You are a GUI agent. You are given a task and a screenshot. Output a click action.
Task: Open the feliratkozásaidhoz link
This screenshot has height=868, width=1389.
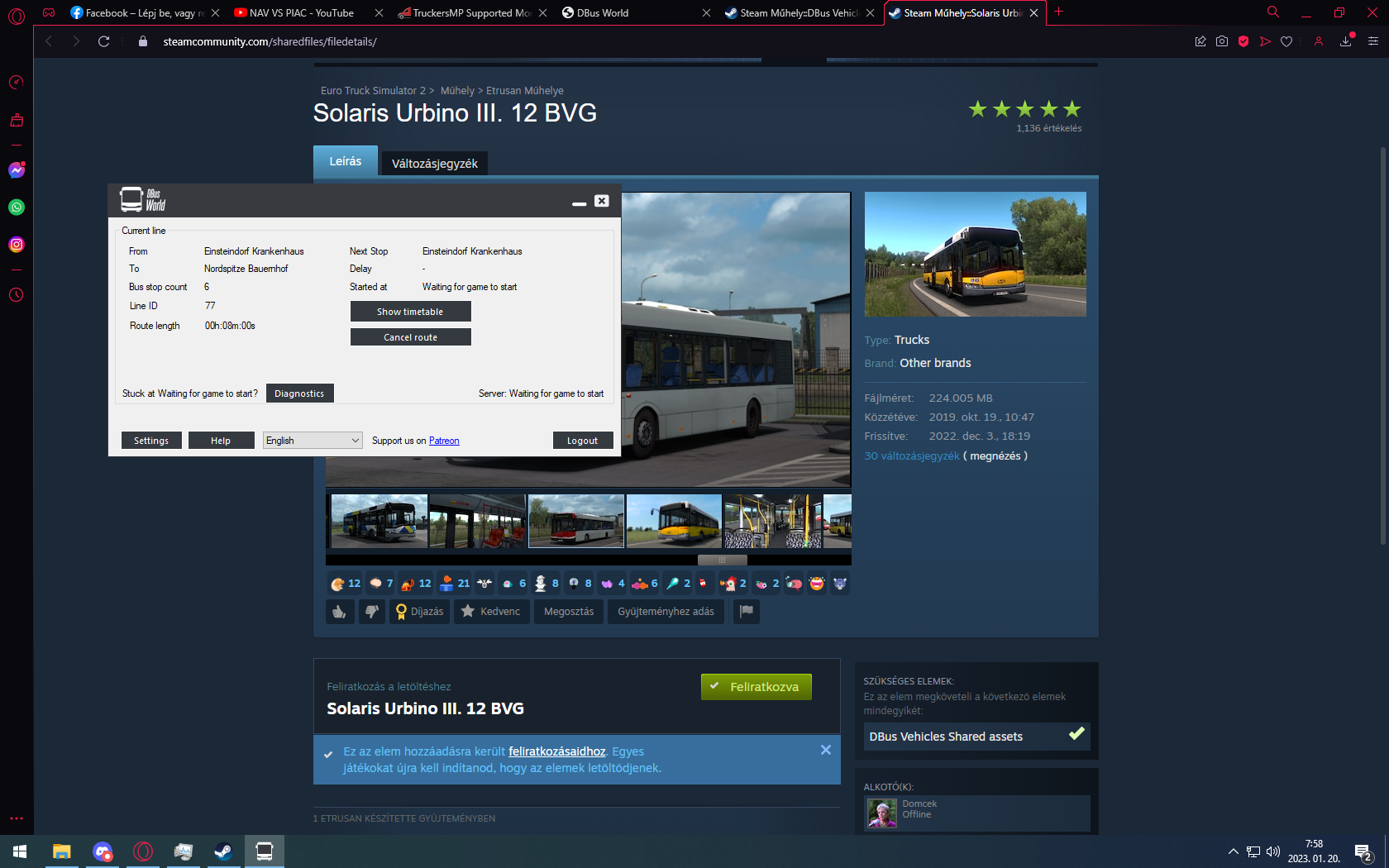[557, 751]
